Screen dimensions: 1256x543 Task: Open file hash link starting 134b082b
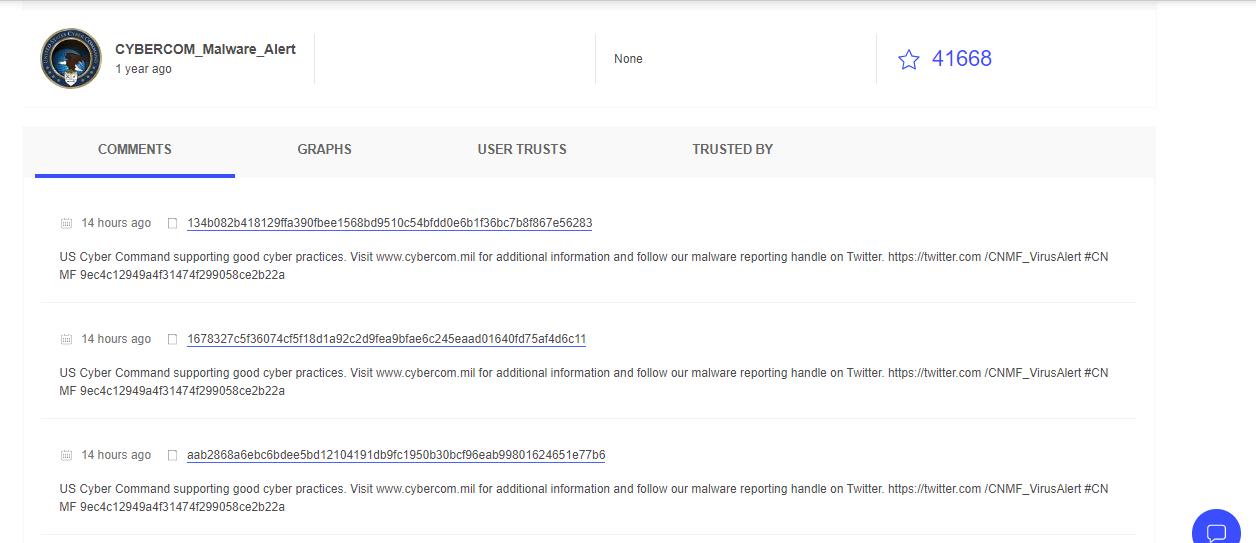[x=389, y=223]
